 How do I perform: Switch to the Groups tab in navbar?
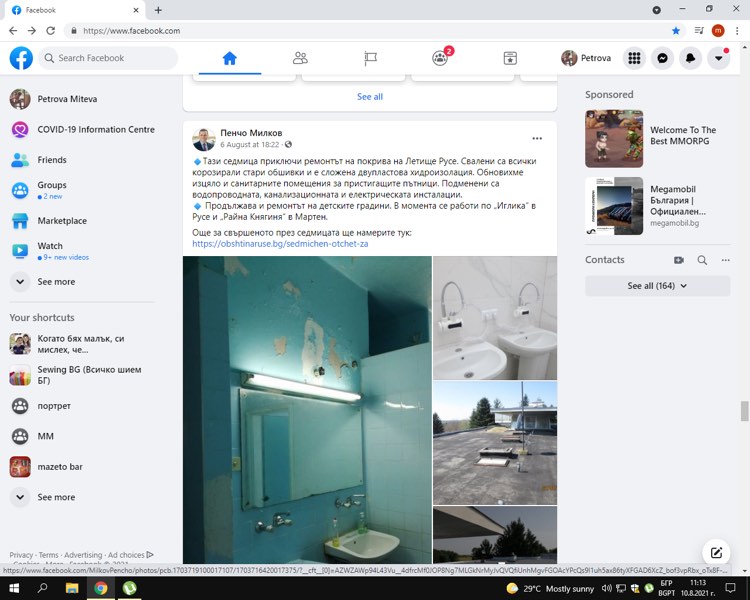pyautogui.click(x=440, y=58)
